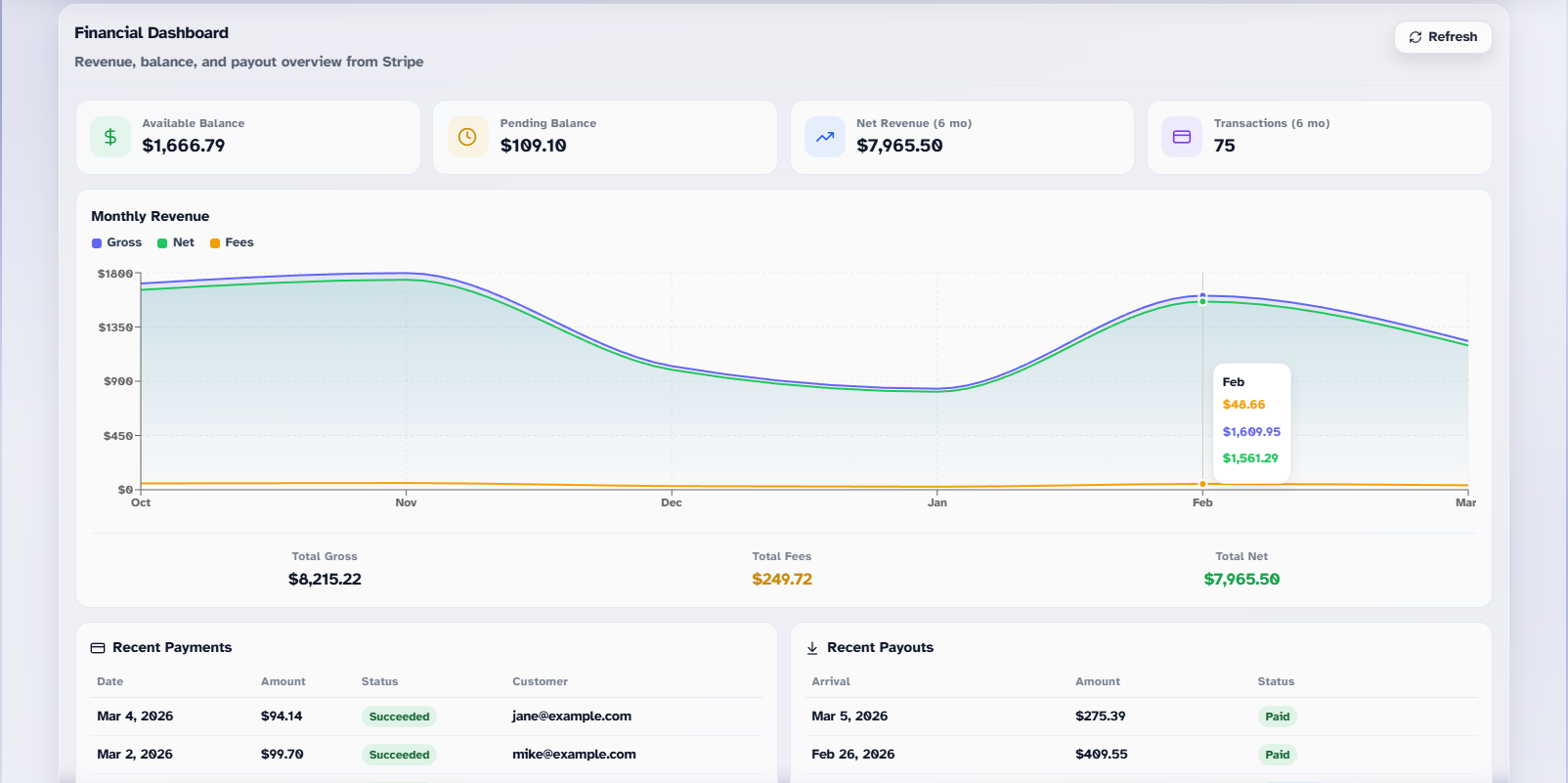Toggle the Gross series in chart legend
Viewport: 1568px width, 783px height.
(117, 242)
